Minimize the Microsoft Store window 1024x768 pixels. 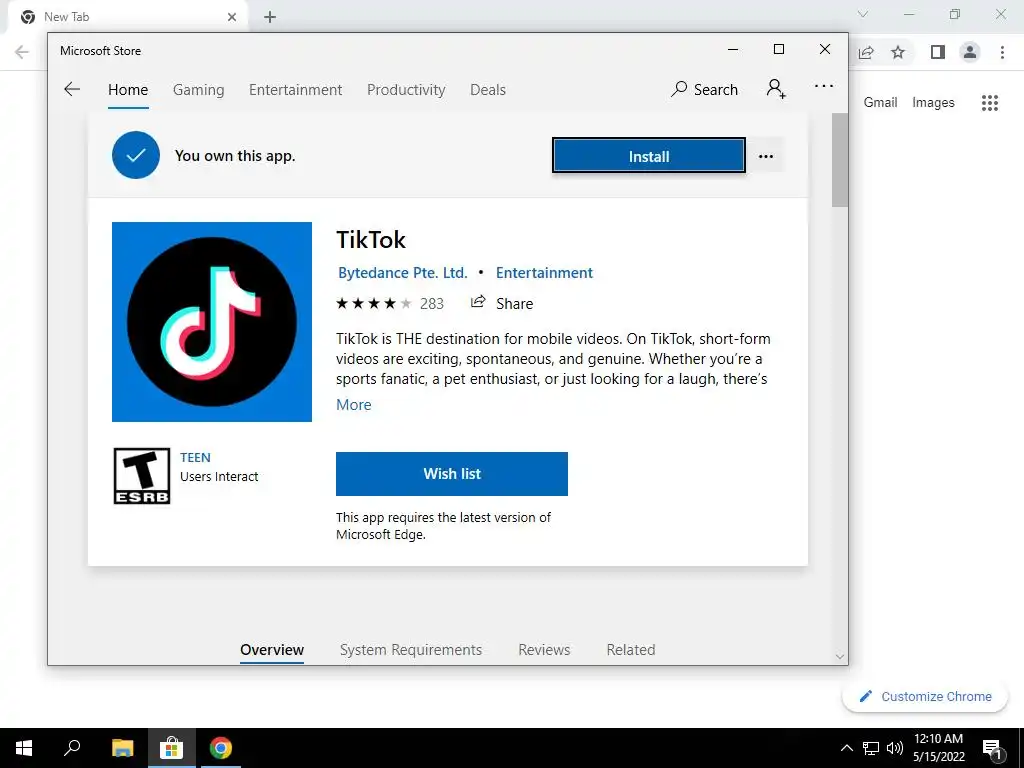coord(733,50)
